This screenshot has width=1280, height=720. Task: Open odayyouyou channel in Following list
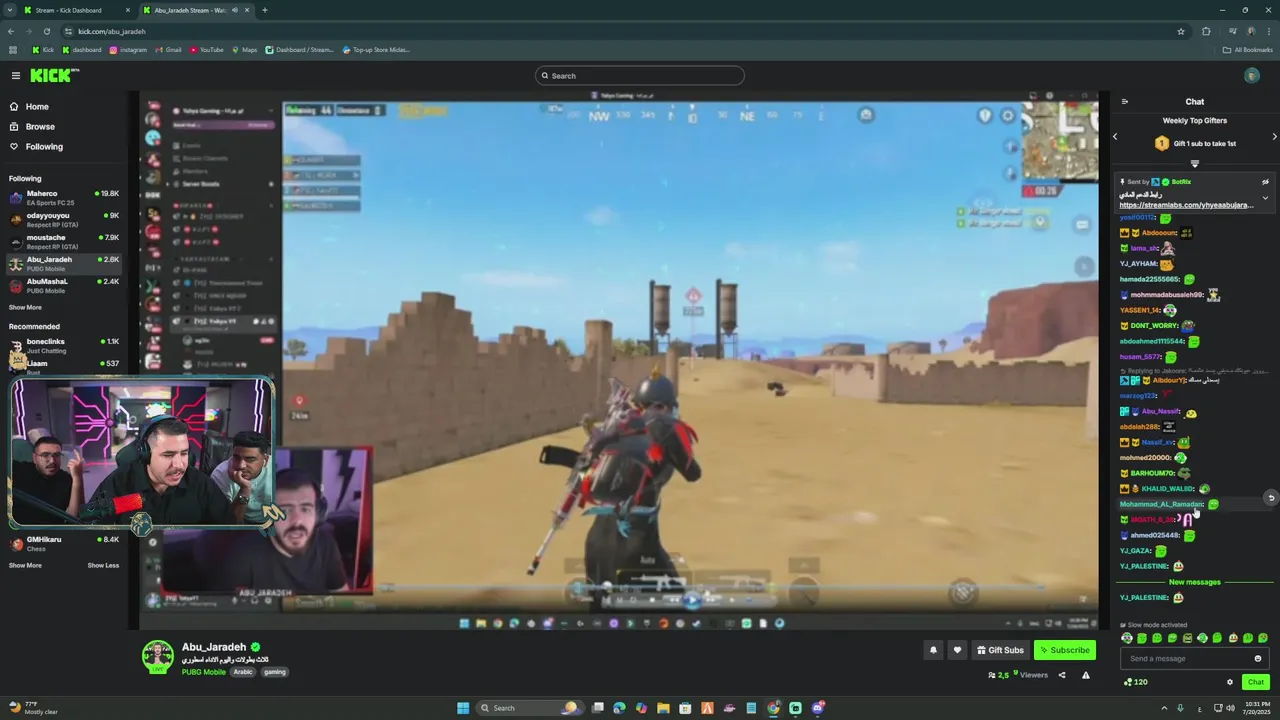[64, 219]
